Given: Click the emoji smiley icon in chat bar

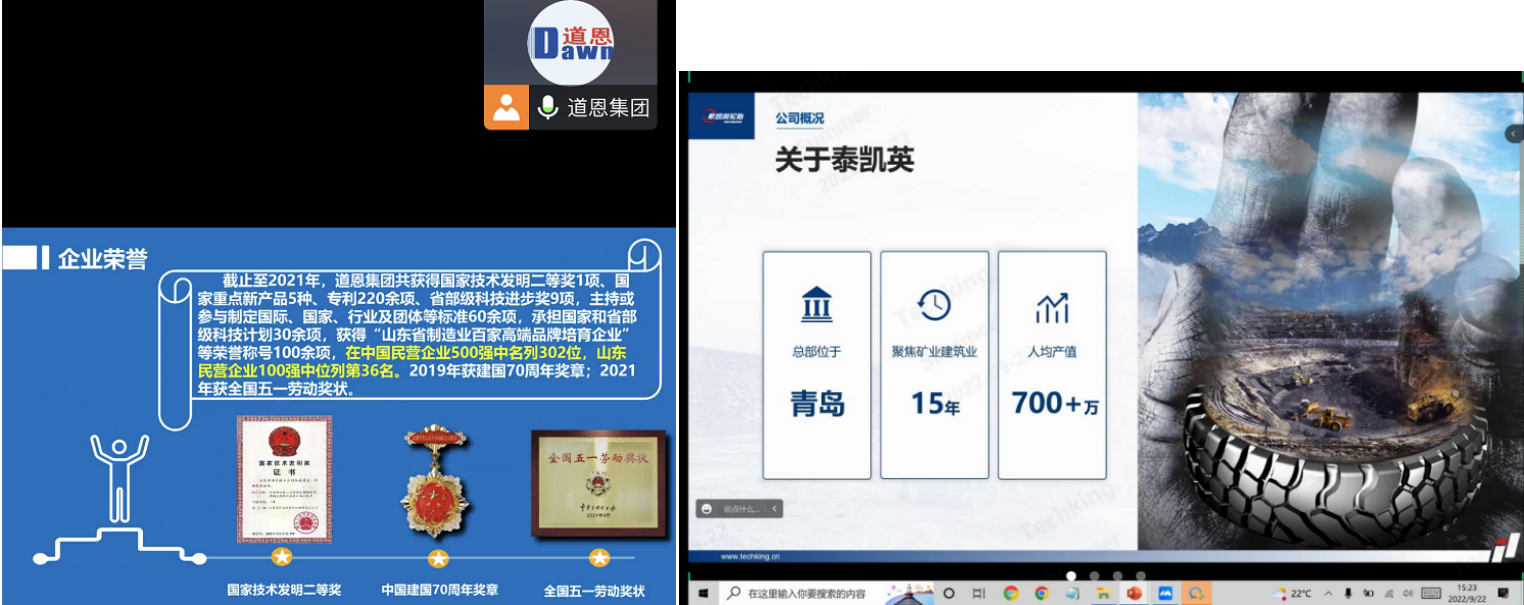Looking at the screenshot, I should (707, 509).
